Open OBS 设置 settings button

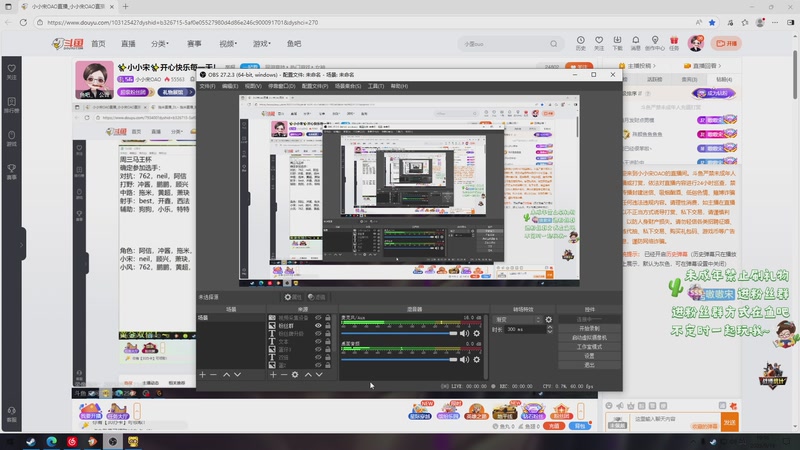coord(589,356)
